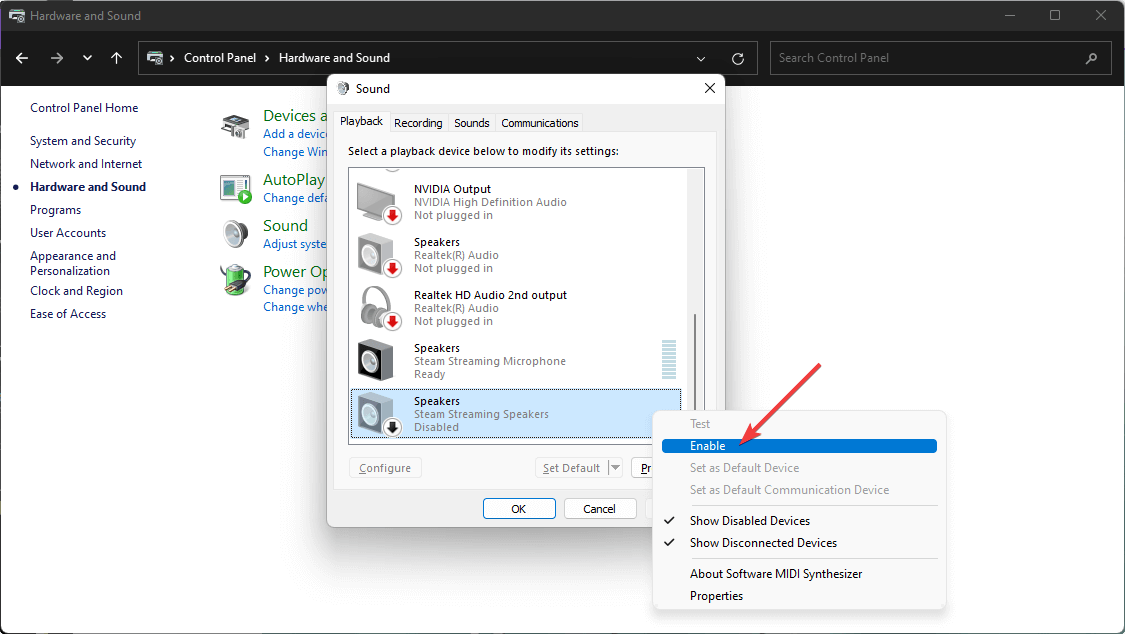Click Hardware and Sound in the breadcrumb
This screenshot has width=1125, height=634.
[334, 58]
